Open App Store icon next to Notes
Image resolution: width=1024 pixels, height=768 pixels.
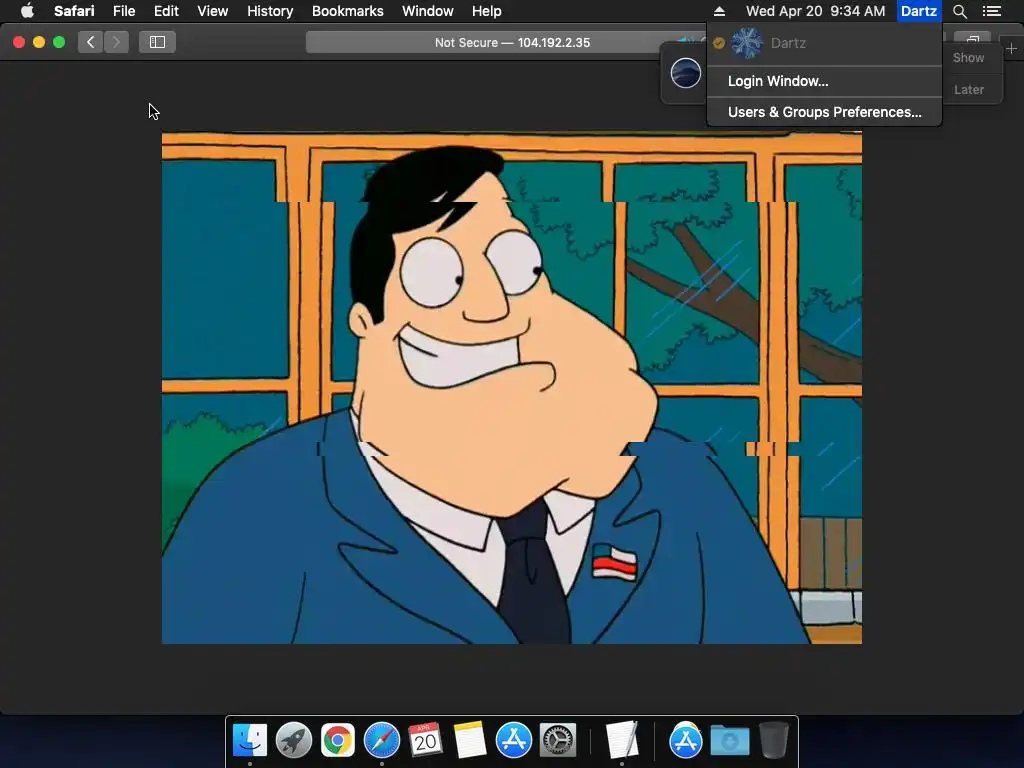coord(513,740)
